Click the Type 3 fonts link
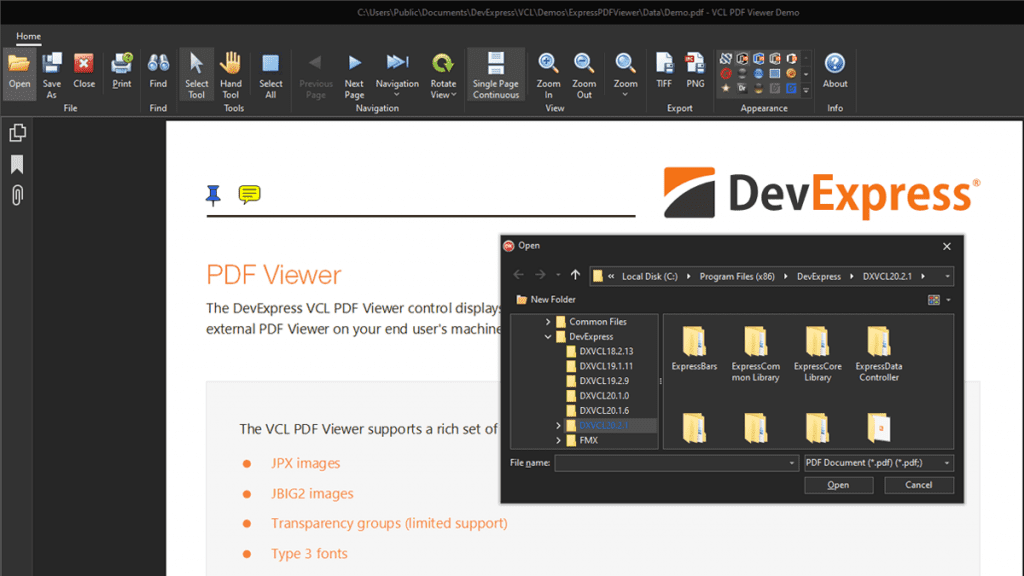Screen dimensions: 1024x576 309,553
